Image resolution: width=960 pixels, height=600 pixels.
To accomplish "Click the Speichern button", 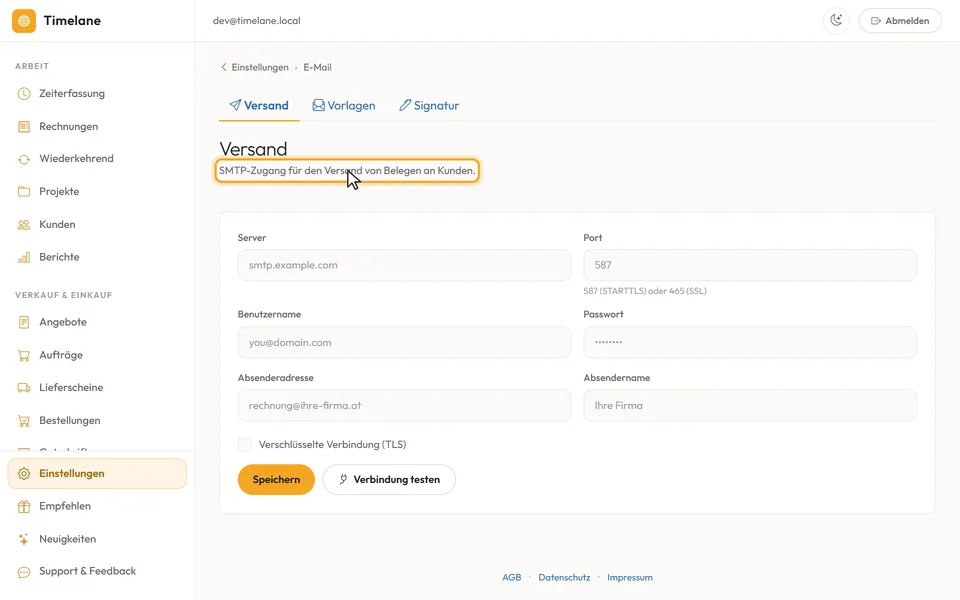I will click(276, 479).
